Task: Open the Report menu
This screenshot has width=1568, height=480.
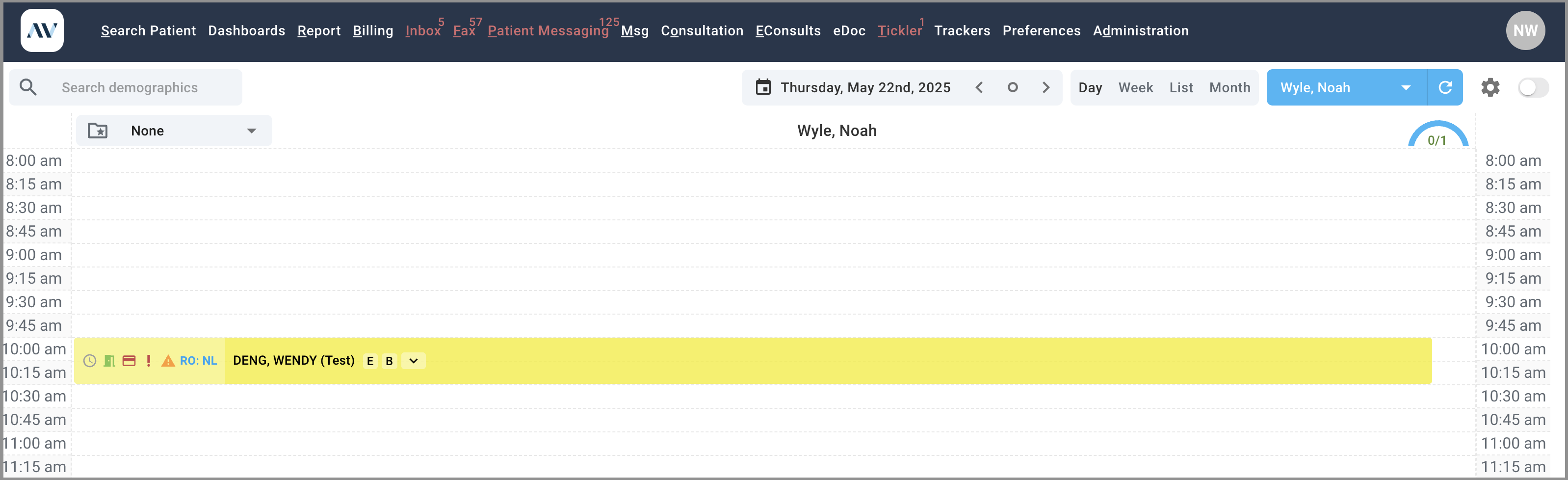Action: pos(319,30)
